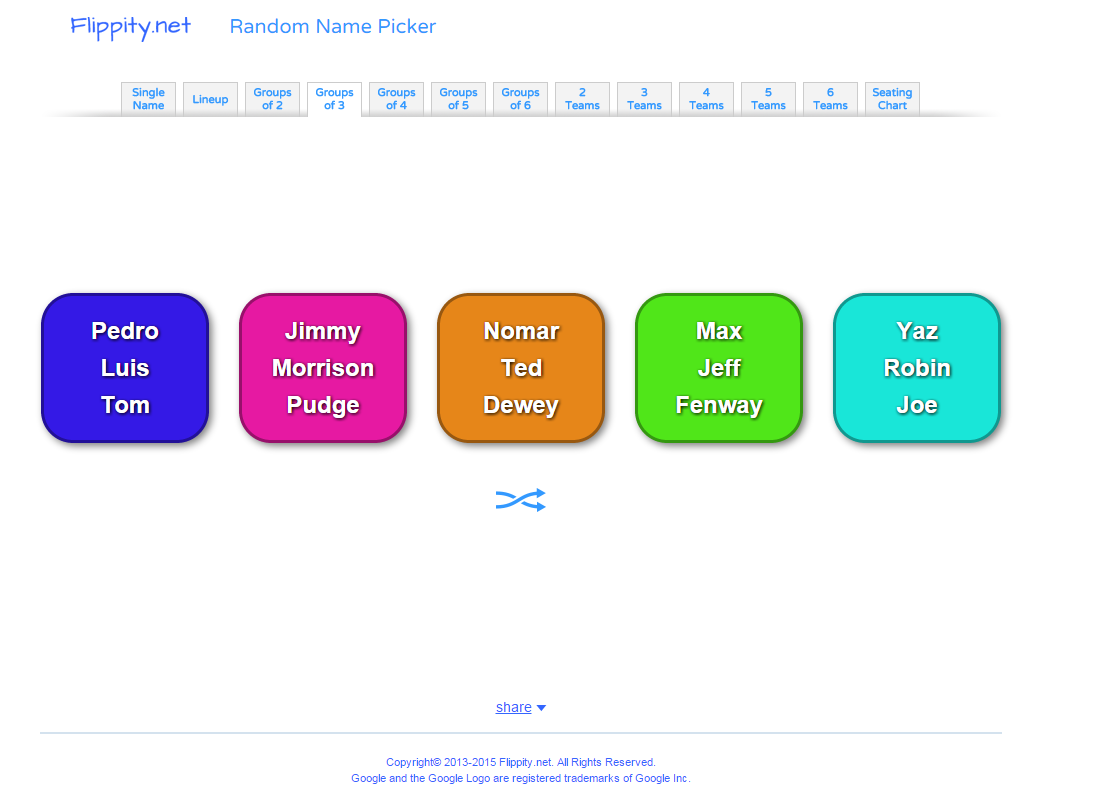
Task: Select the Groups of 6 tab
Action: (520, 98)
